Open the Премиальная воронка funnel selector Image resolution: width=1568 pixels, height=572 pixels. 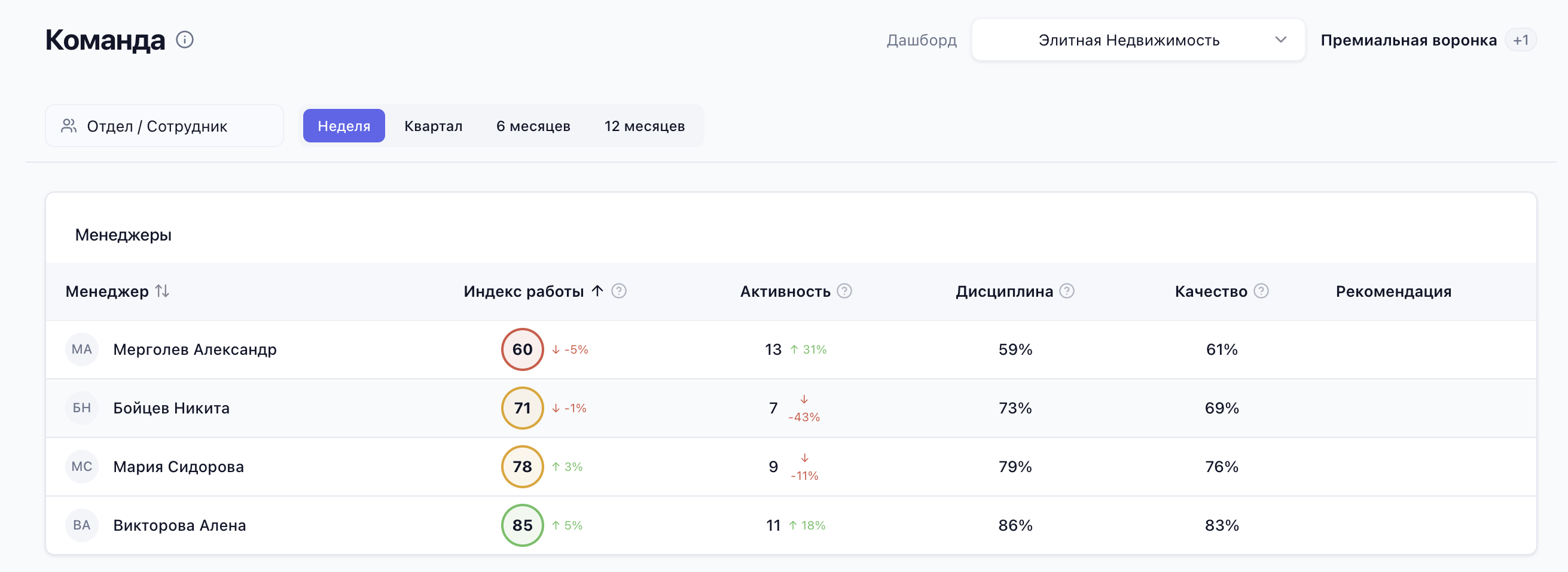click(x=1408, y=40)
